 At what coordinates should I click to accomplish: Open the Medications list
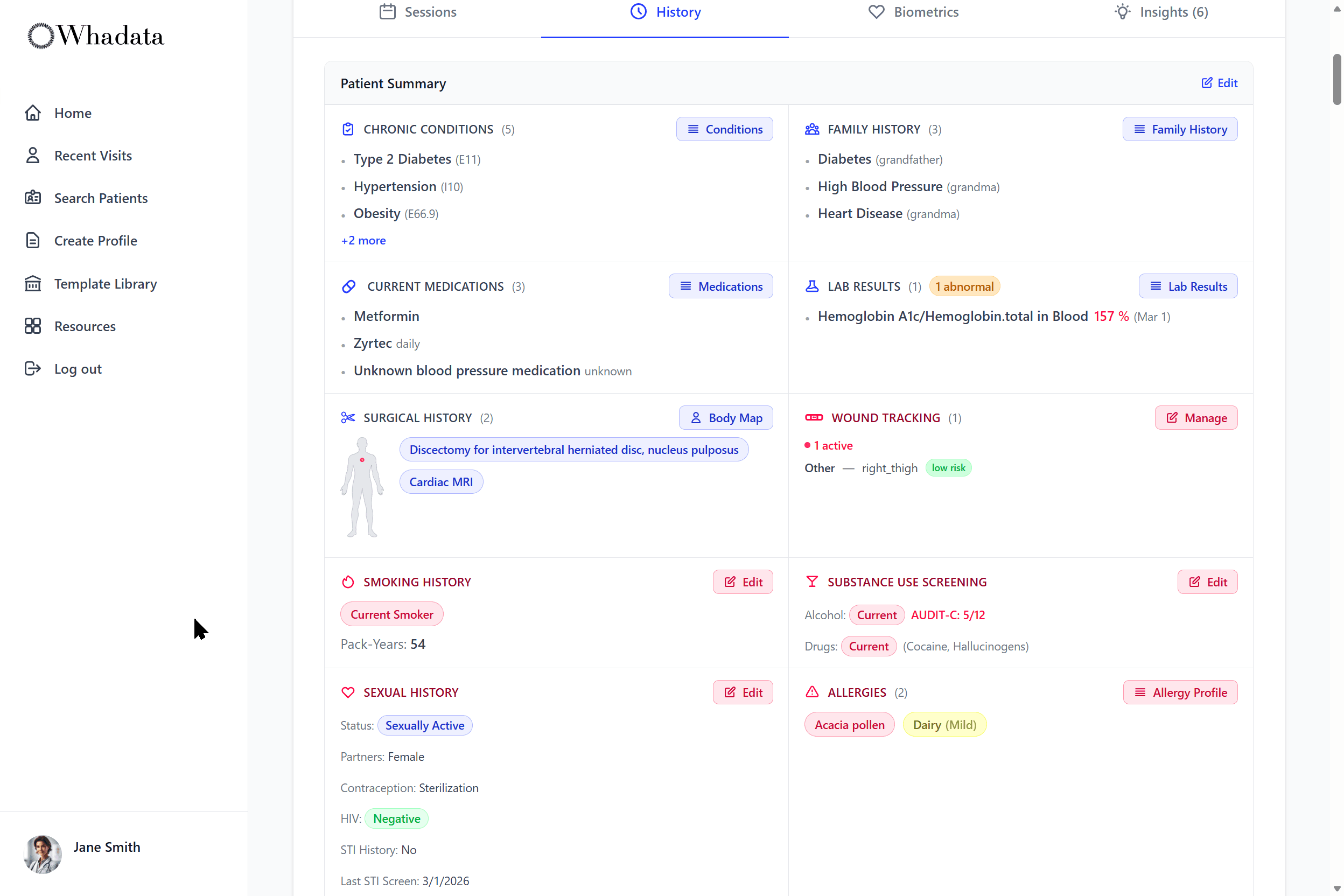720,286
